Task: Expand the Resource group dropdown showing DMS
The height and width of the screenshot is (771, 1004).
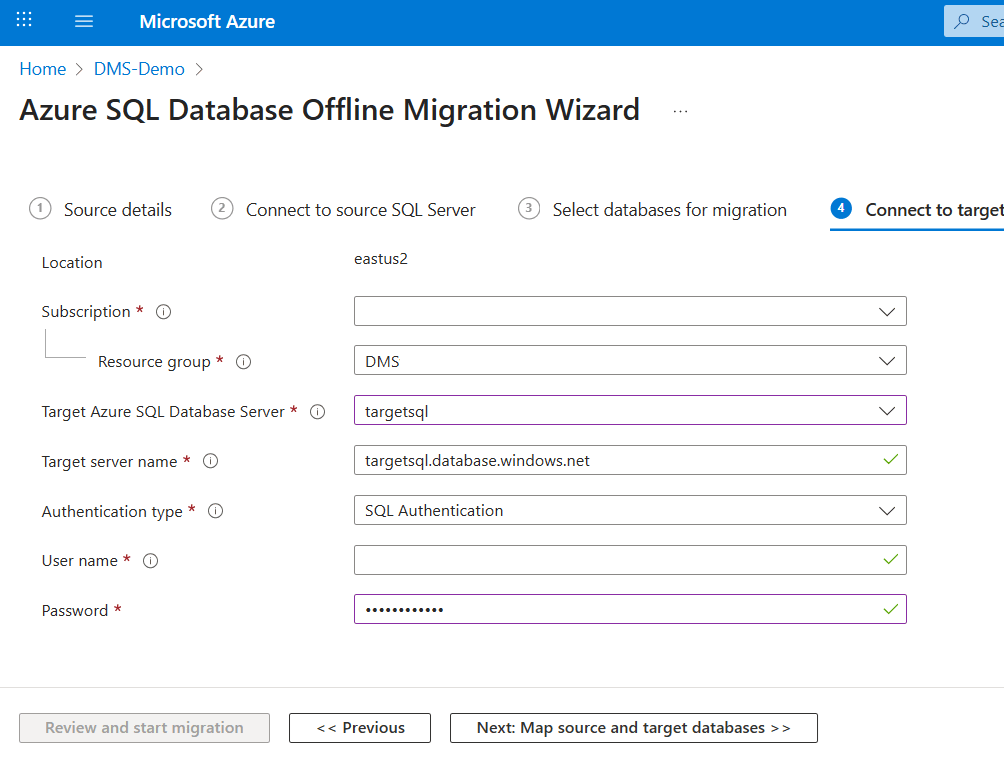Action: pyautogui.click(x=630, y=361)
